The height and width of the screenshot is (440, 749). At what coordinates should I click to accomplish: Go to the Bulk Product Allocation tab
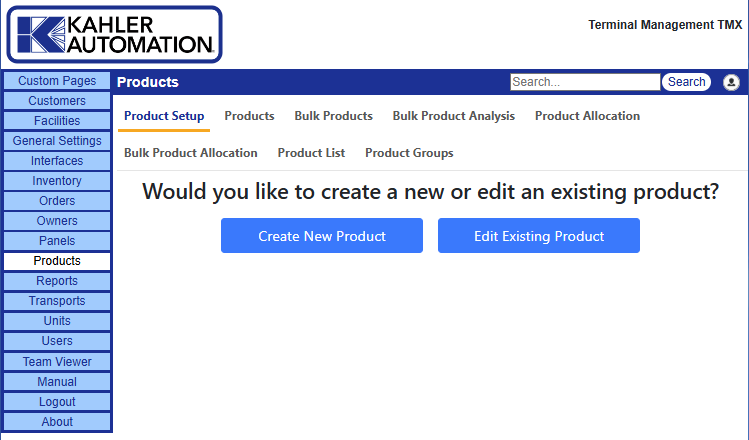click(190, 153)
